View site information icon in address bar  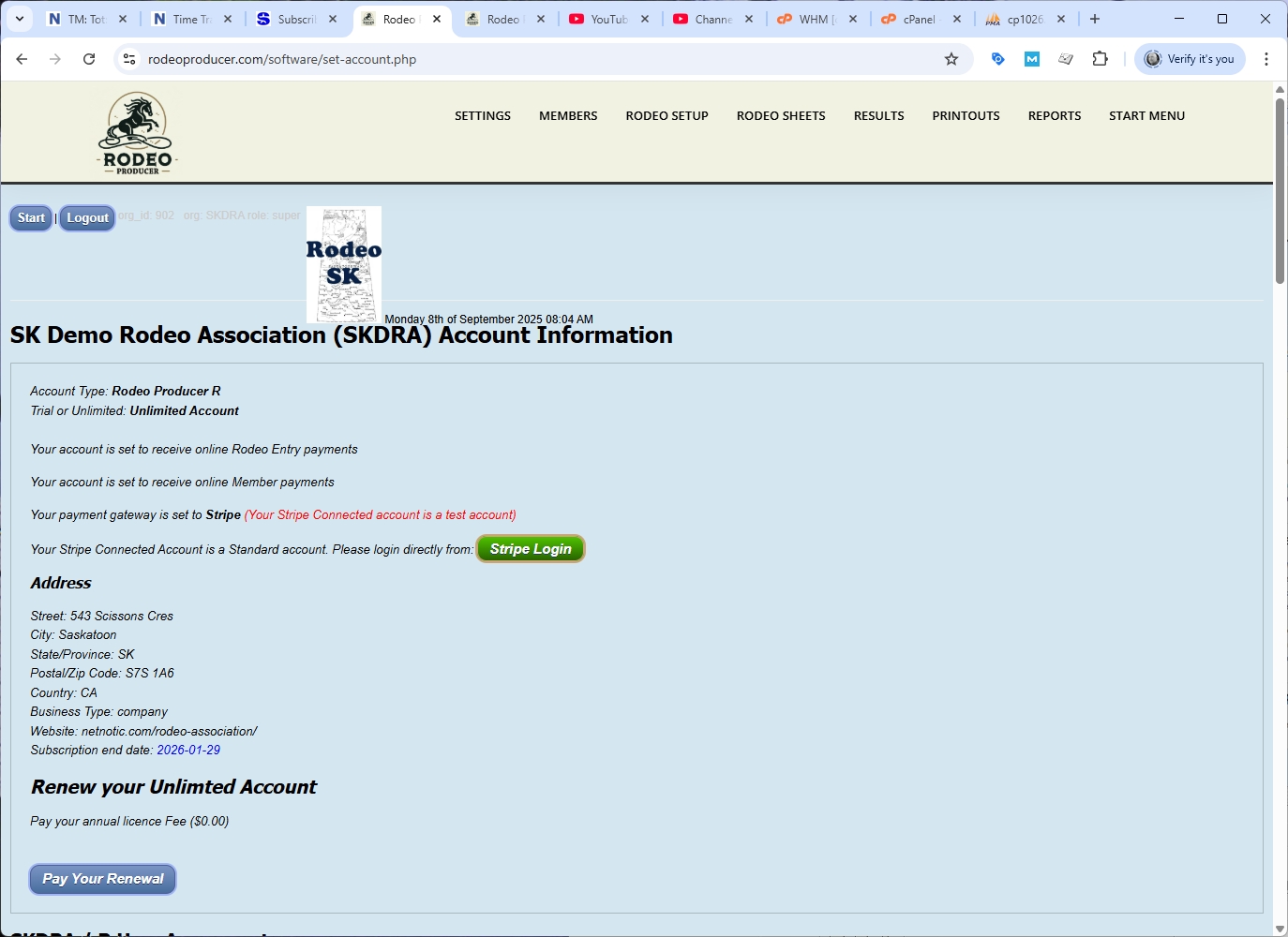pos(129,59)
